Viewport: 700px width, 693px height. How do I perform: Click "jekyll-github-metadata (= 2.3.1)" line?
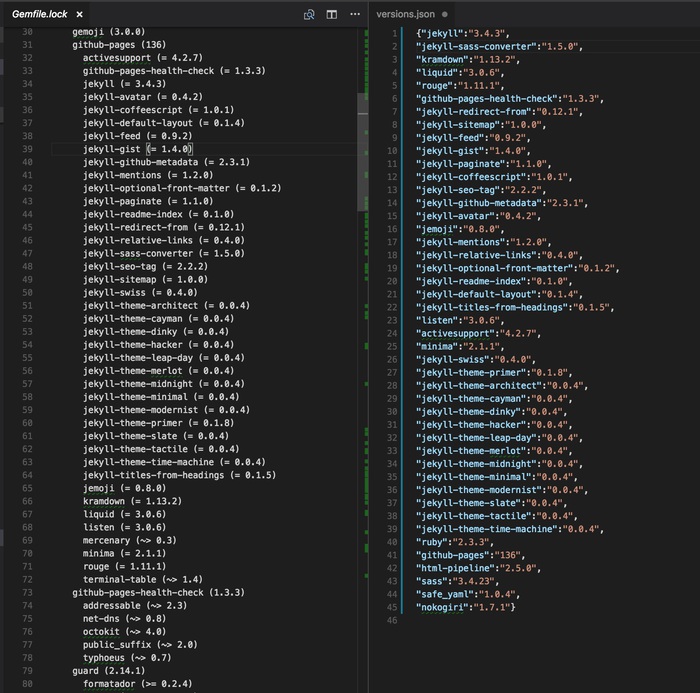click(x=167, y=162)
